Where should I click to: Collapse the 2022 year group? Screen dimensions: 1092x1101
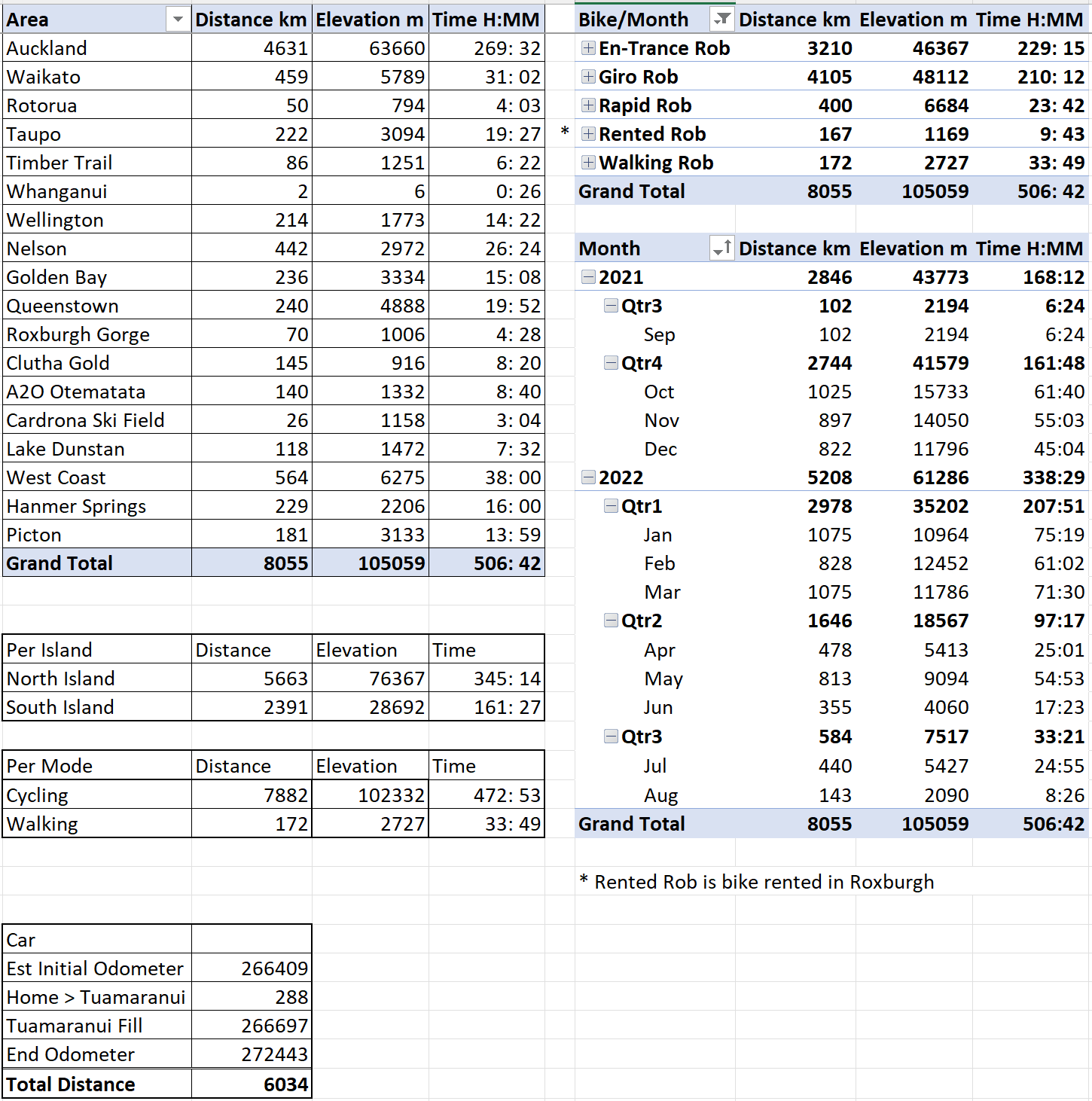point(588,477)
